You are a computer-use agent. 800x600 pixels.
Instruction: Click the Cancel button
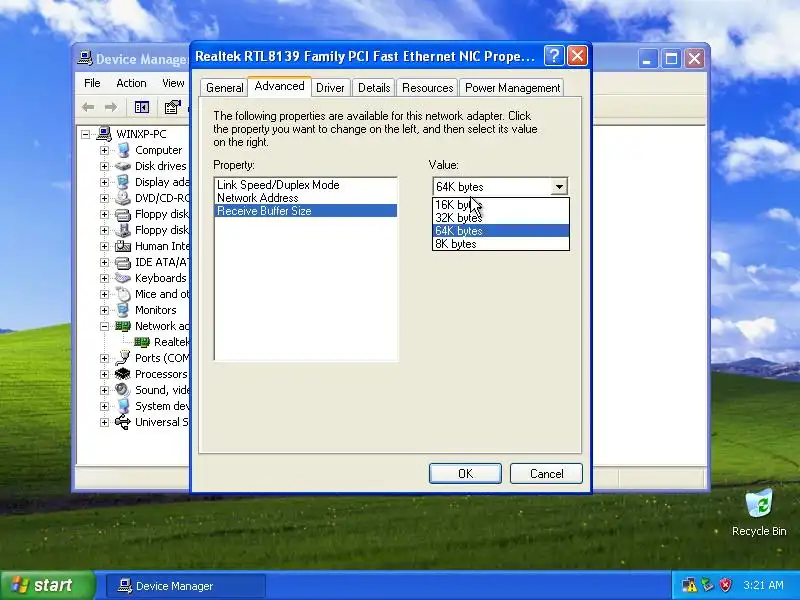pos(546,473)
